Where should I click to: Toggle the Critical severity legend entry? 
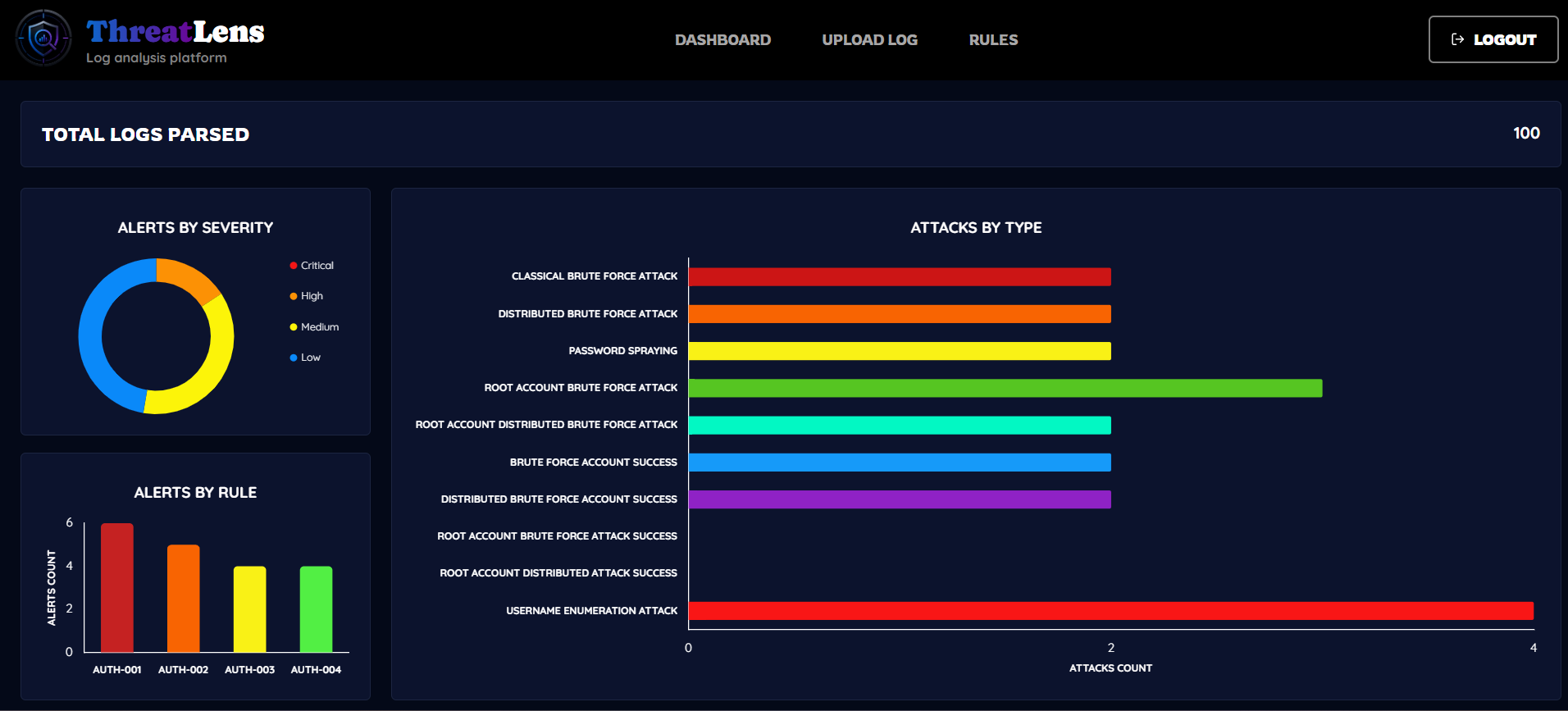click(312, 266)
